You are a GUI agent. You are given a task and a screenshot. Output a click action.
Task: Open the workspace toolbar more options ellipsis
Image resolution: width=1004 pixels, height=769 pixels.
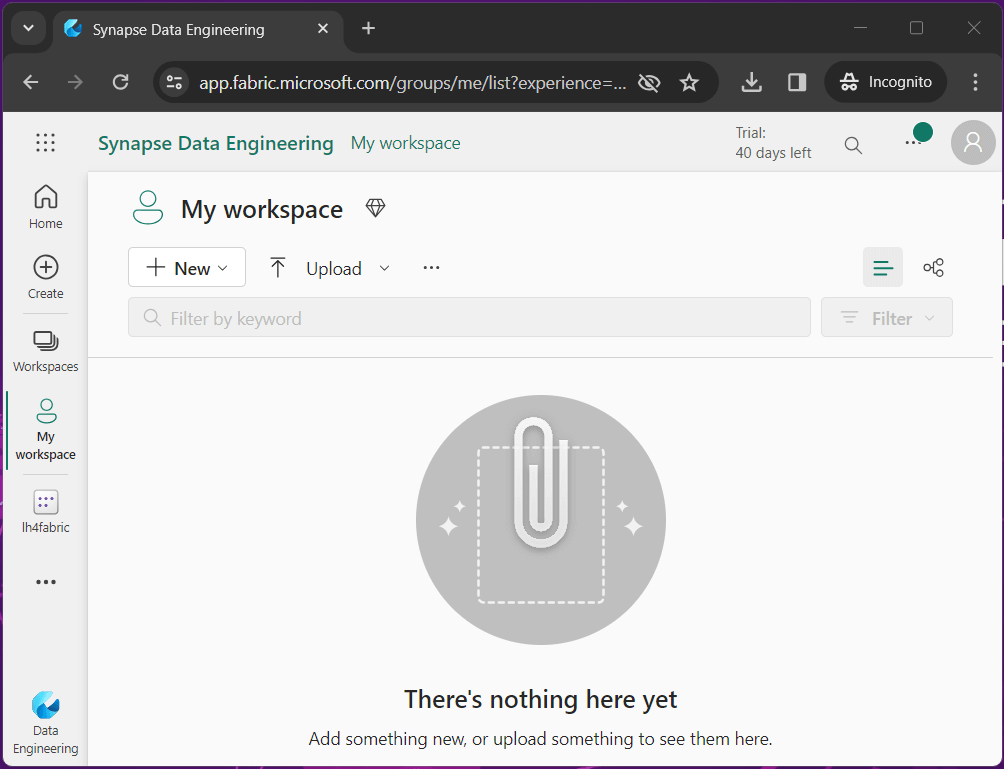click(432, 268)
